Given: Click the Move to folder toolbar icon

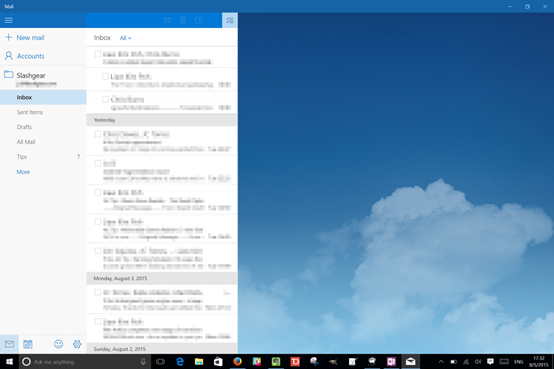Looking at the screenshot, I should tap(199, 20).
